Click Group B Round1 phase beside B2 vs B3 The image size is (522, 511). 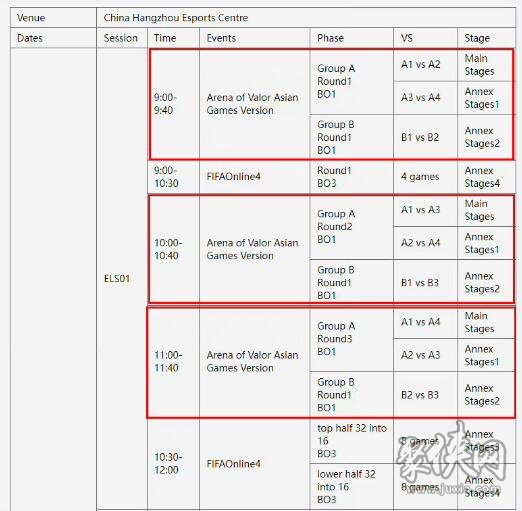coord(352,395)
